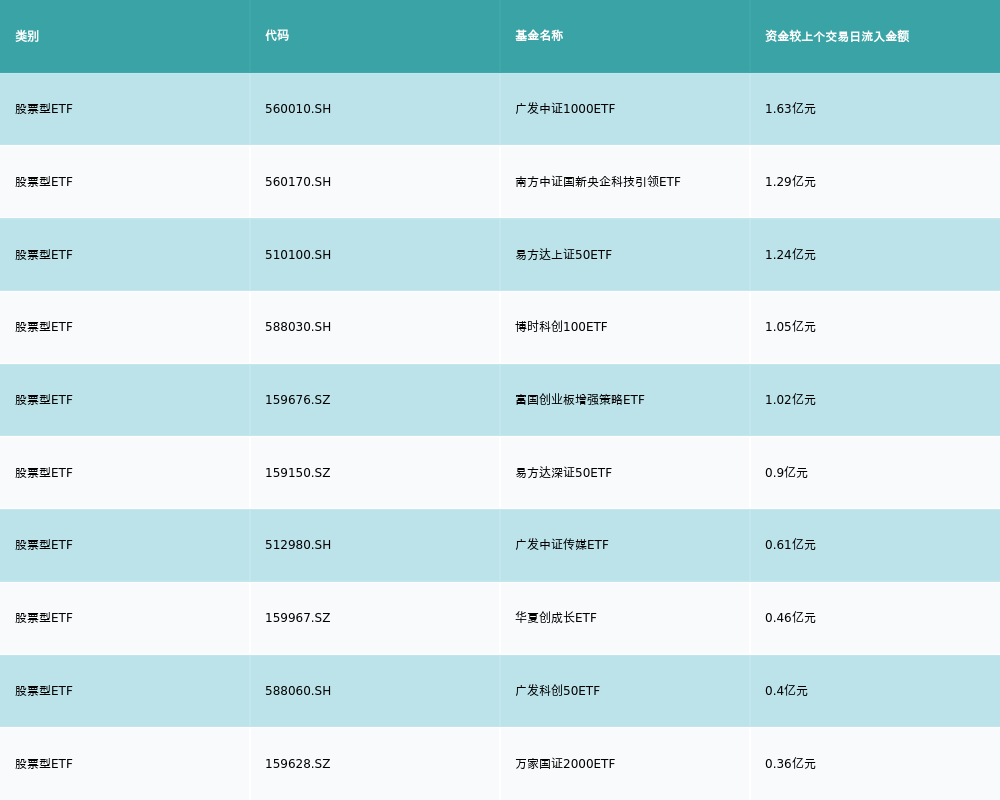This screenshot has height=800, width=1000.
Task: Click 股票型ETF in the 159967.SZ row
Action: point(44,618)
